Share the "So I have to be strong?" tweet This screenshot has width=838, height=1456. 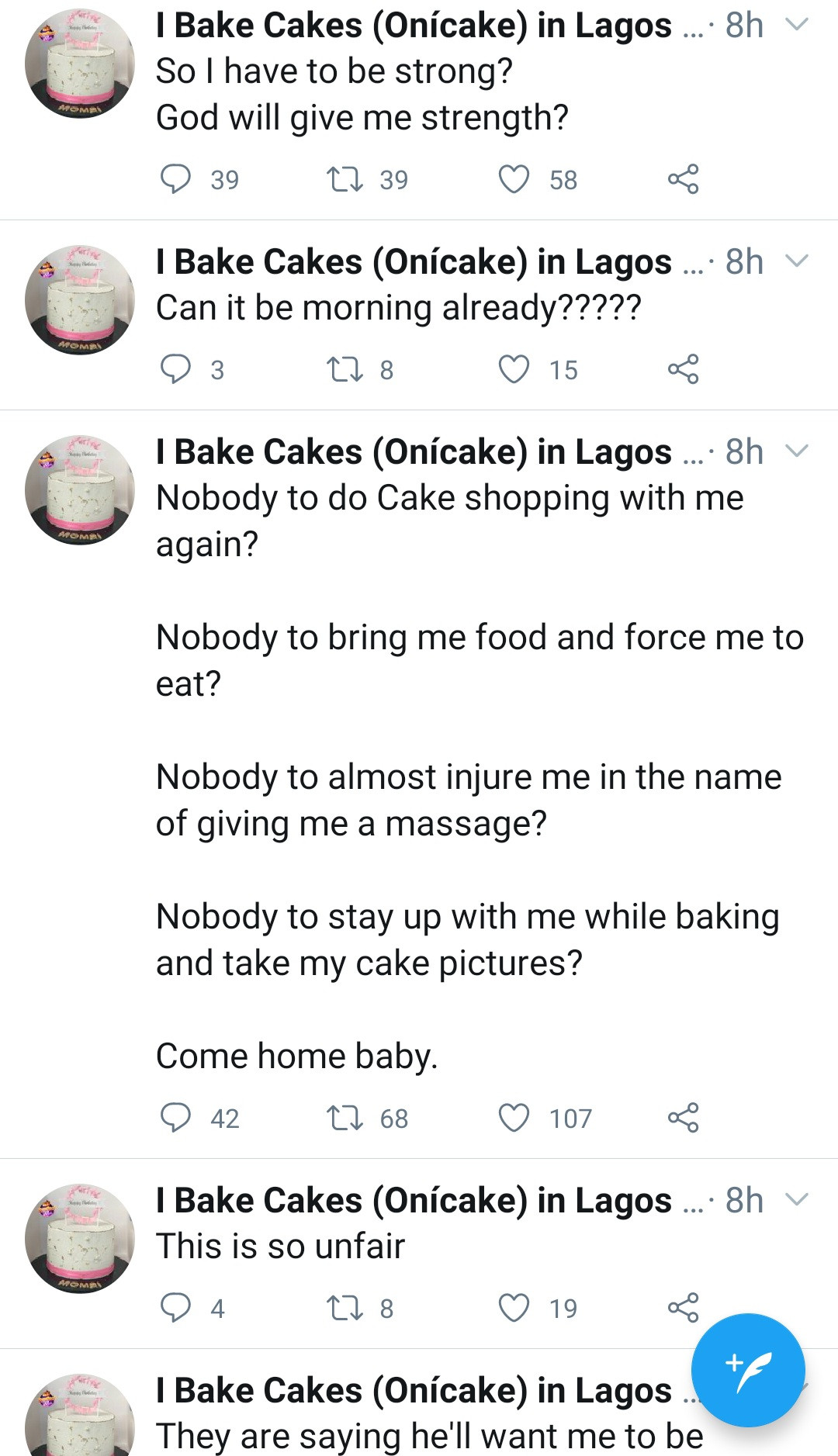point(683,179)
